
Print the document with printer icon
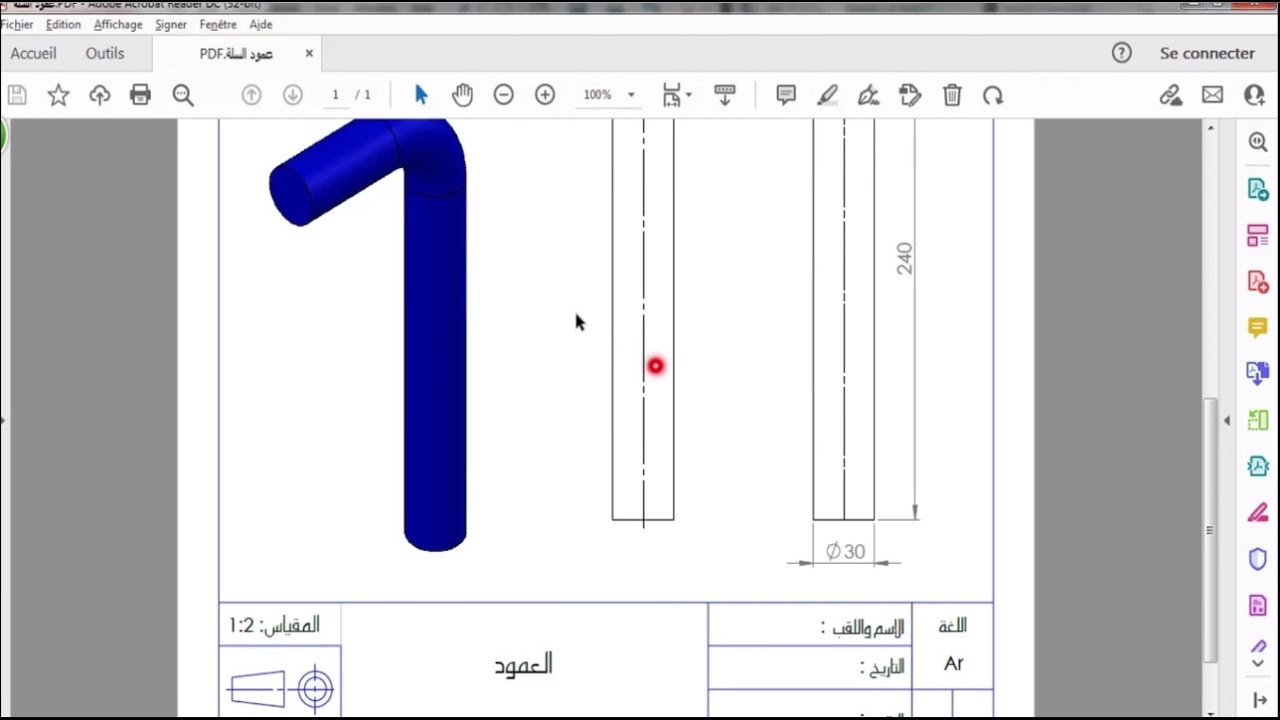pos(140,95)
